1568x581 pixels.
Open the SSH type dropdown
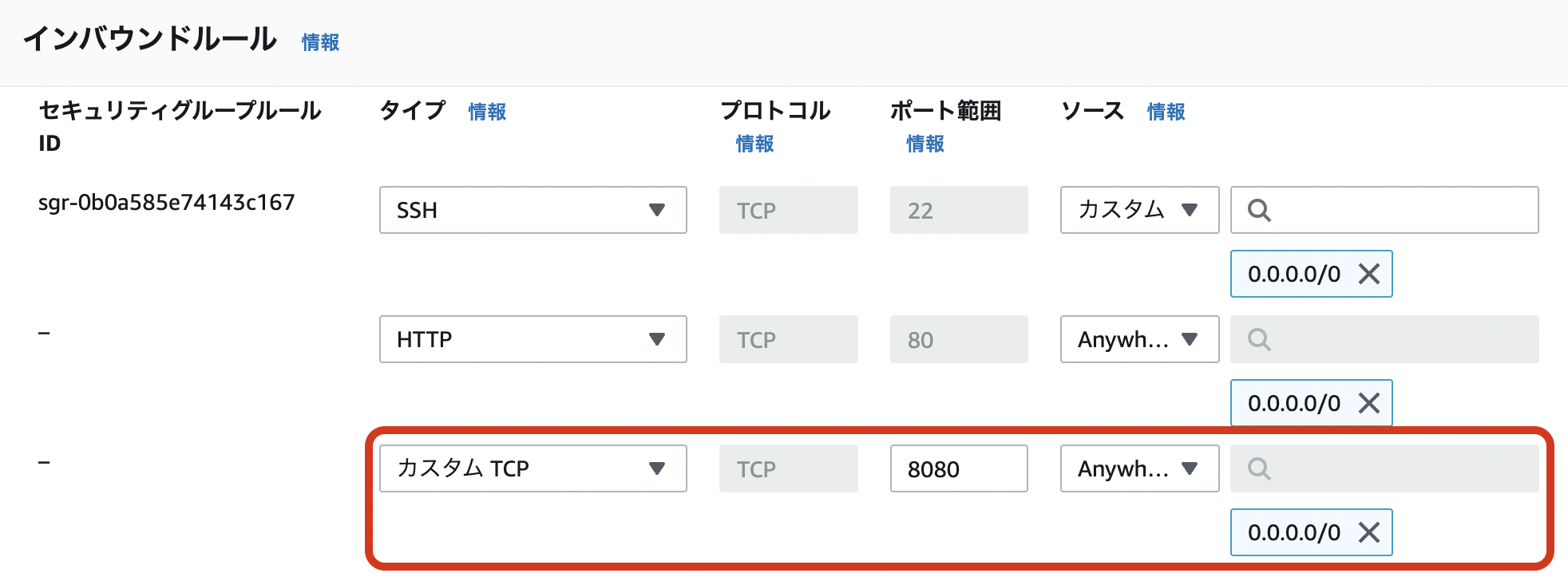coord(533,210)
